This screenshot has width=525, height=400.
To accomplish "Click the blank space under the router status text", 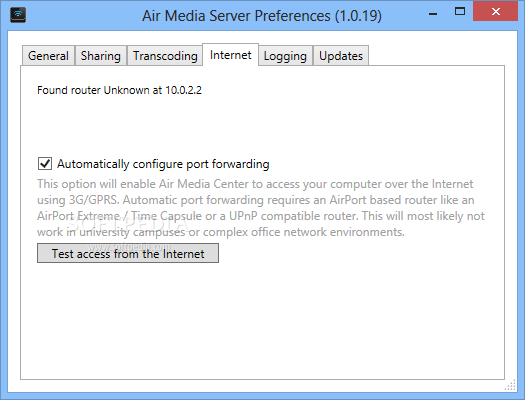I will click(x=262, y=126).
